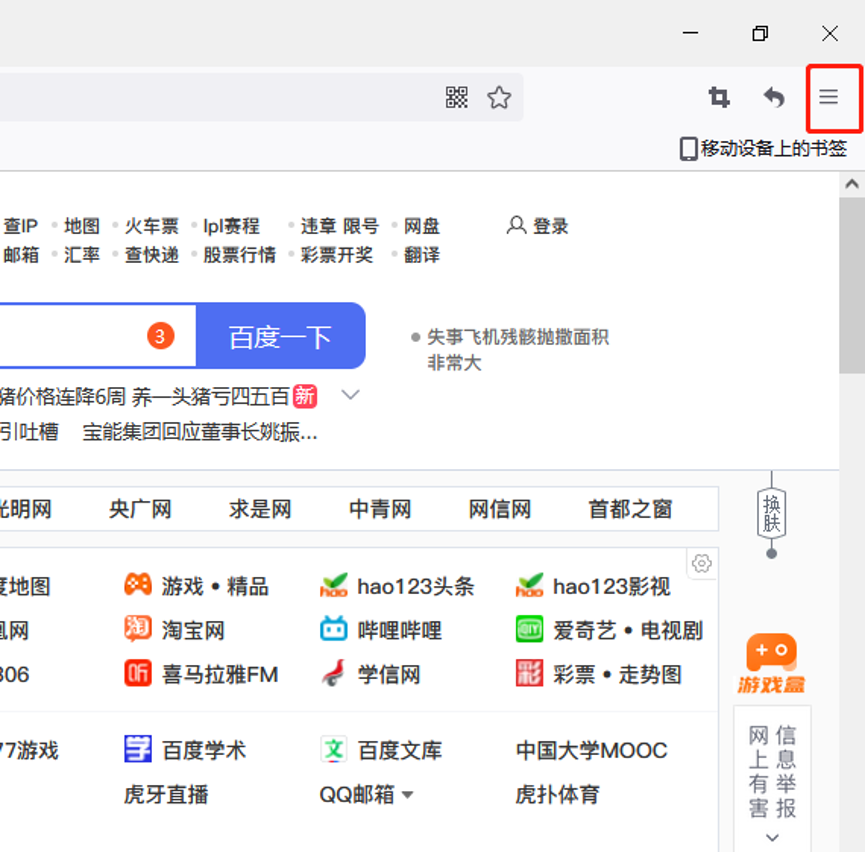Open the 淘宝网 link
This screenshot has height=852, width=866.
click(x=193, y=631)
